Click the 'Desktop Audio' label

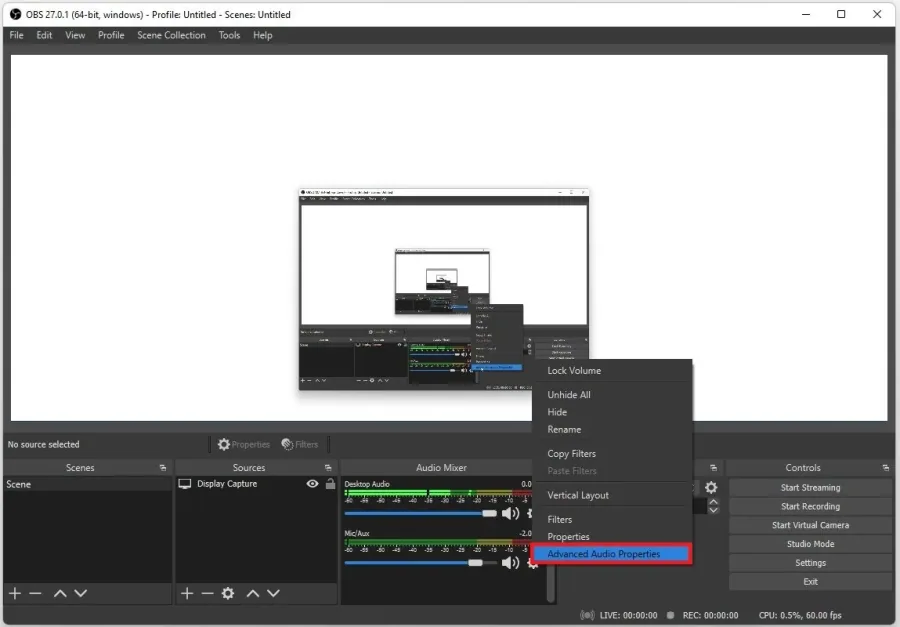click(x=367, y=484)
